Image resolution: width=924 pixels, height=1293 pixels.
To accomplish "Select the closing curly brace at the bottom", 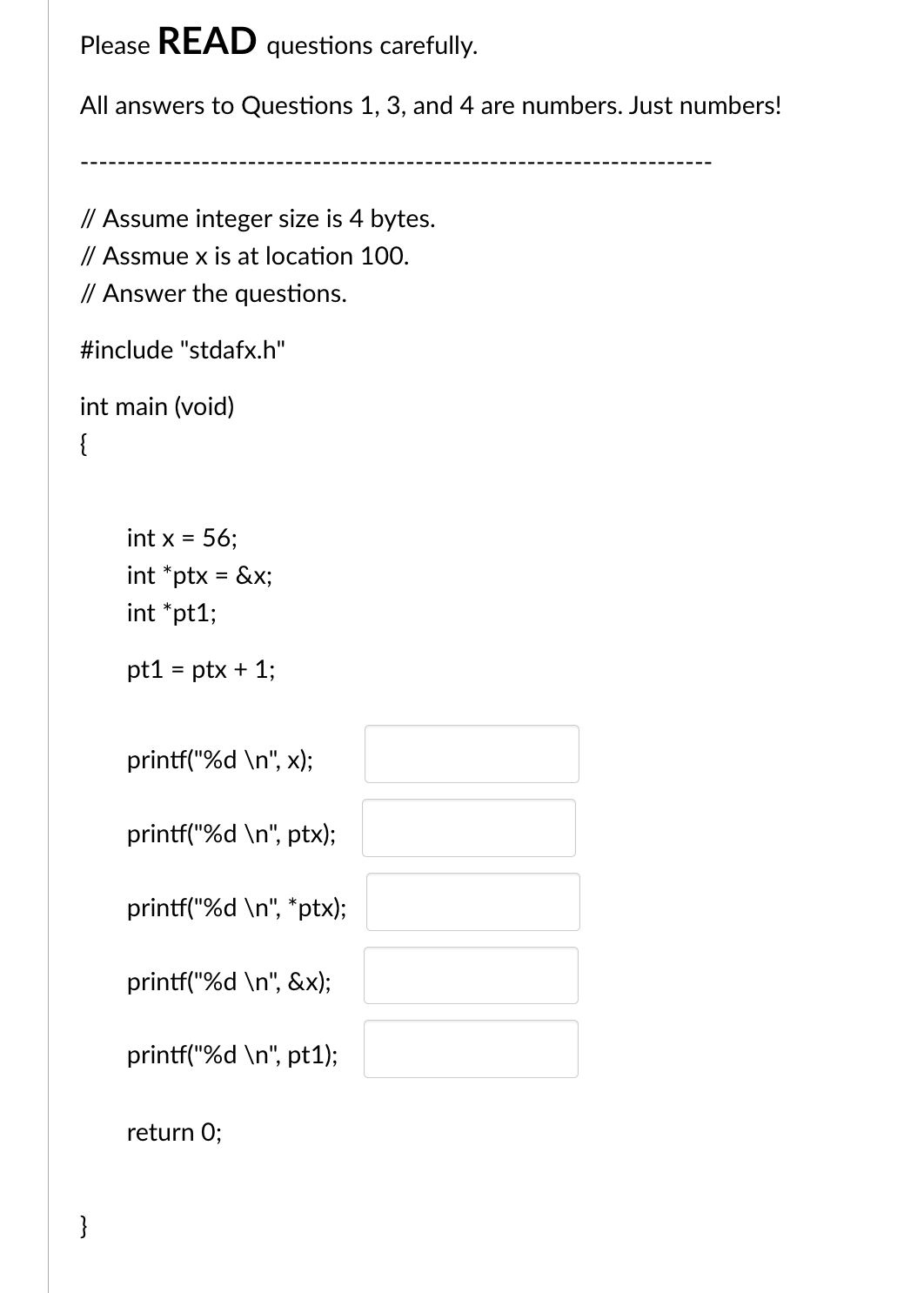I will [x=83, y=1226].
